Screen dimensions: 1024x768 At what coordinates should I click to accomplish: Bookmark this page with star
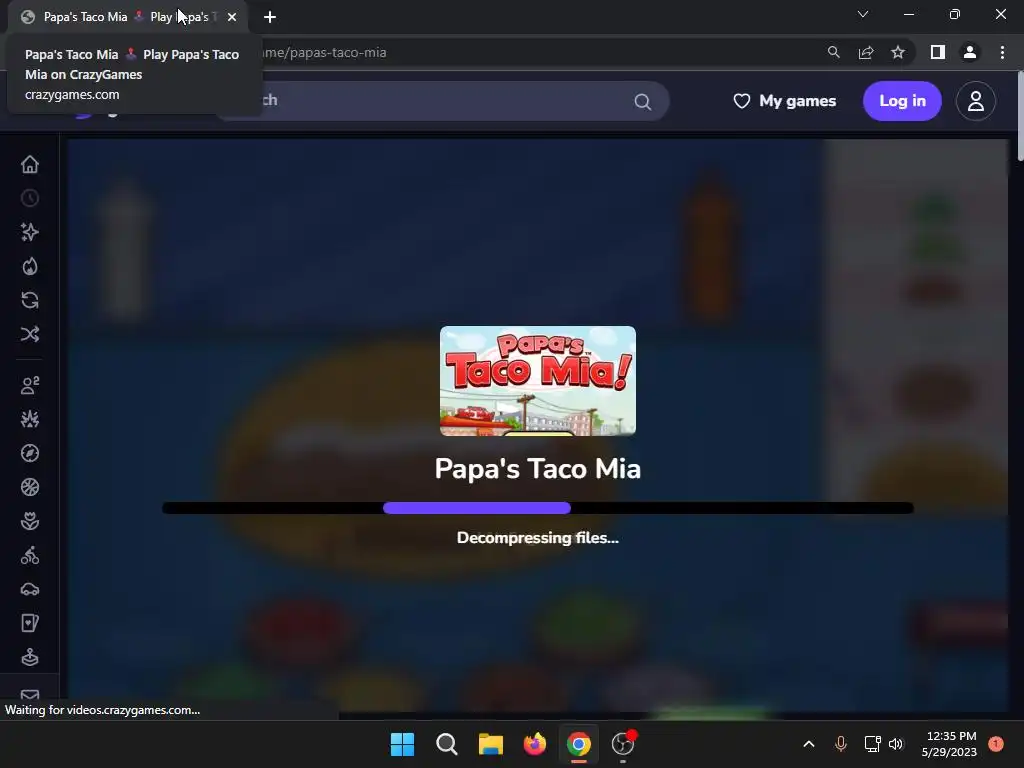click(x=898, y=52)
